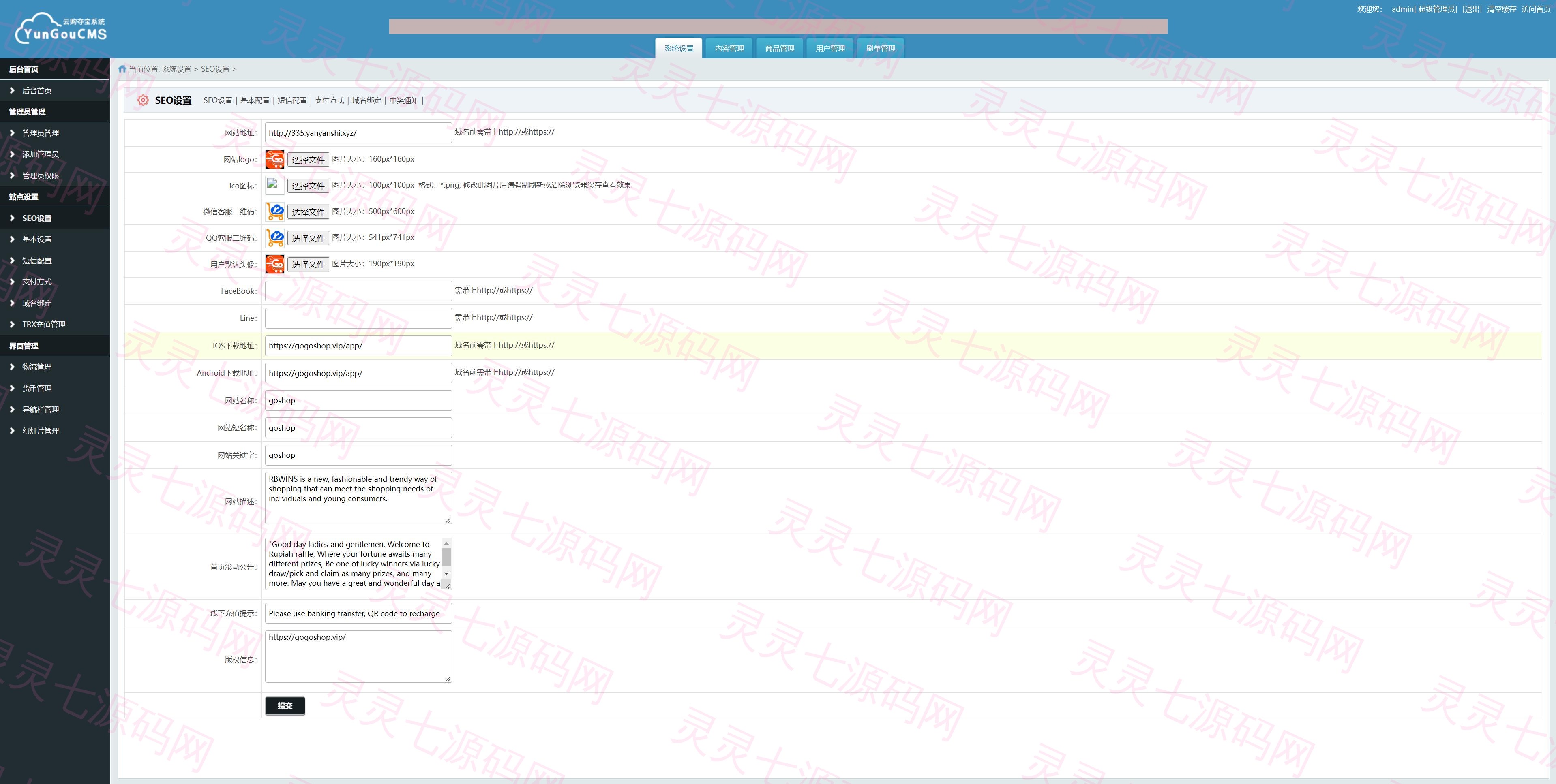Open 基本配置 in the settings sub-navigation
Viewport: 1556px width, 784px height.
coord(255,100)
